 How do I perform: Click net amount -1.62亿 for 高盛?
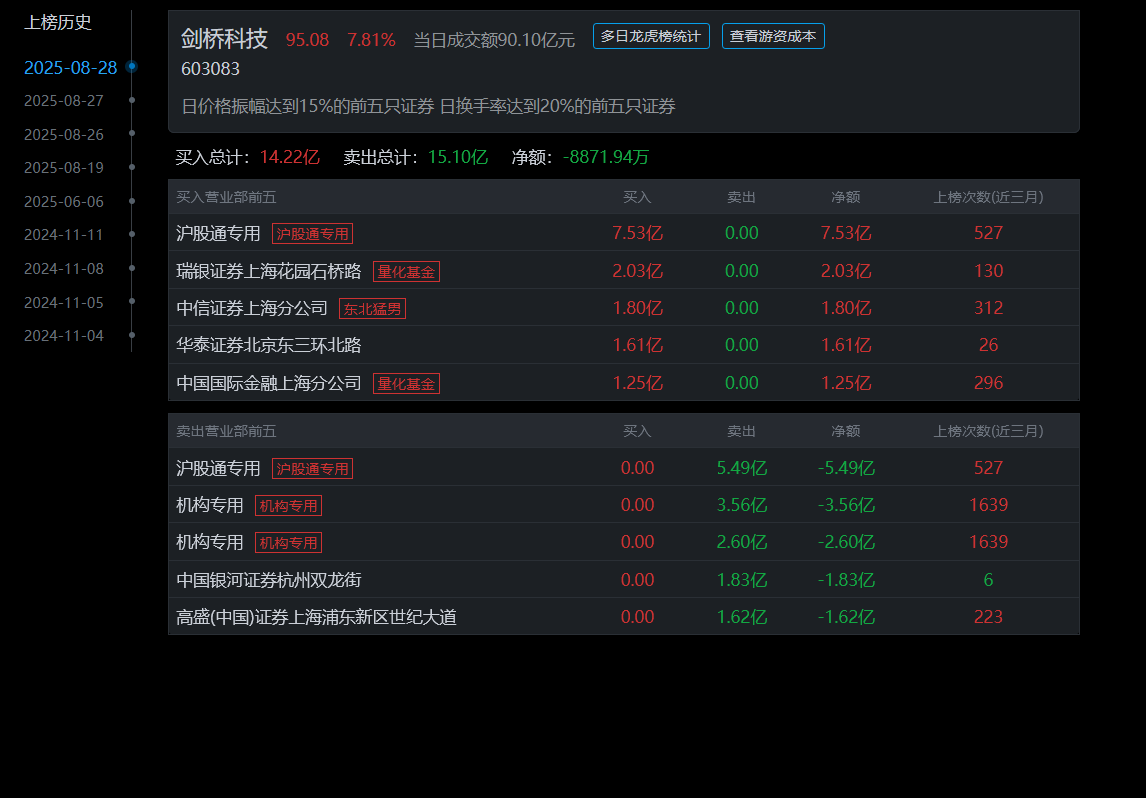tap(846, 617)
